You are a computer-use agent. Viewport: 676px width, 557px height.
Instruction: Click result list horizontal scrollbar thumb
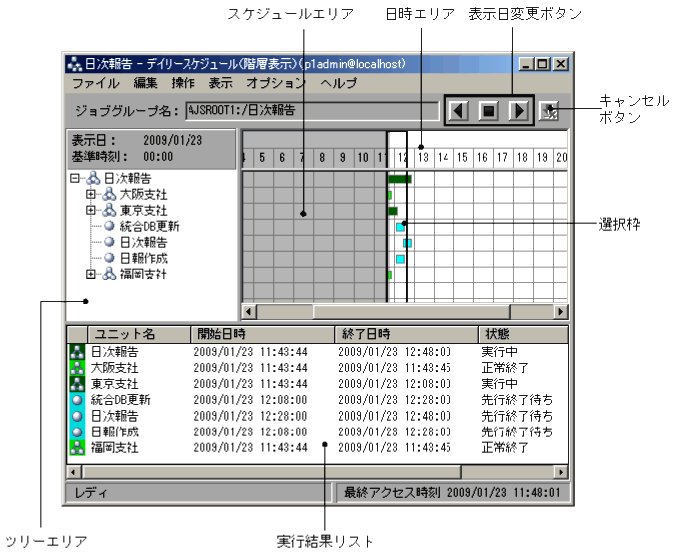coord(272,472)
